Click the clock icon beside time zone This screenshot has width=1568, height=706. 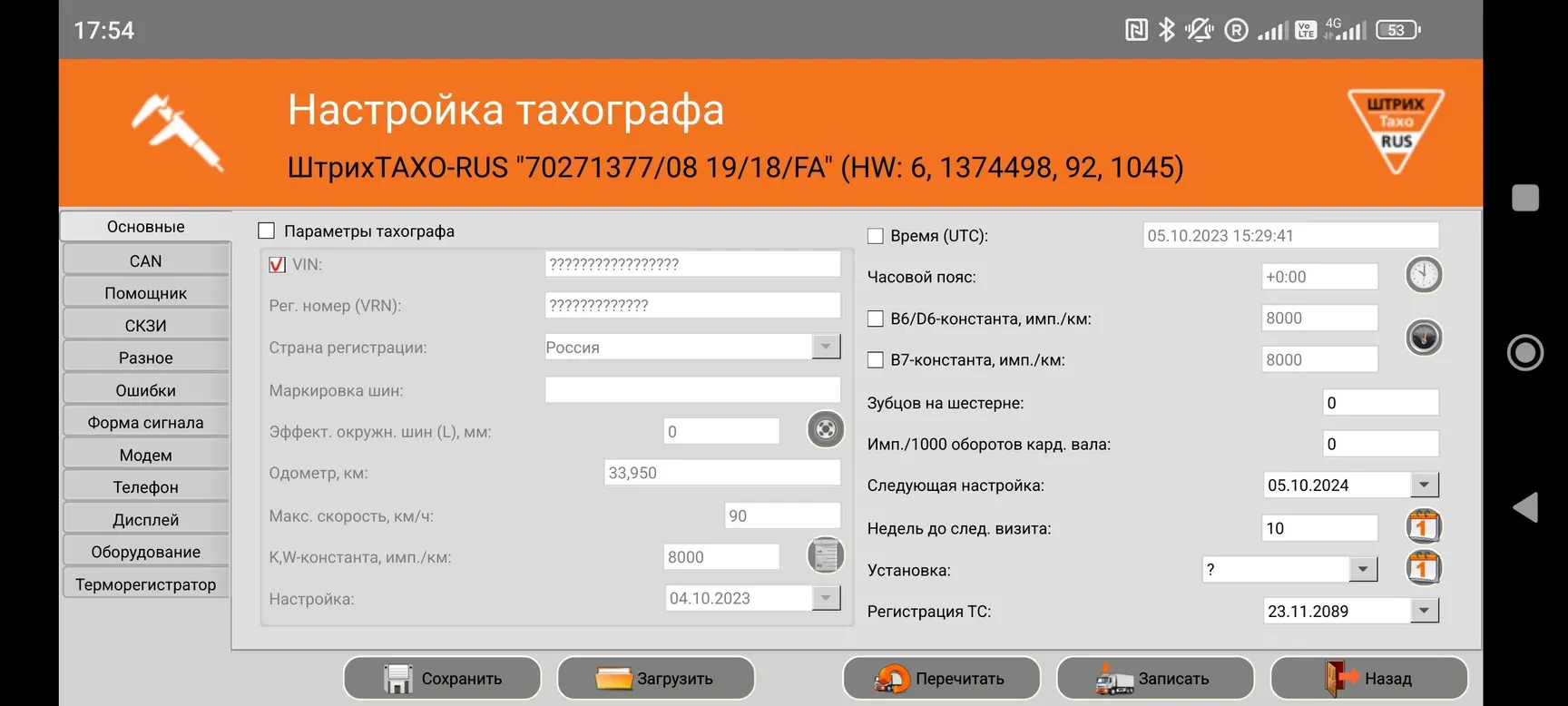click(1424, 275)
